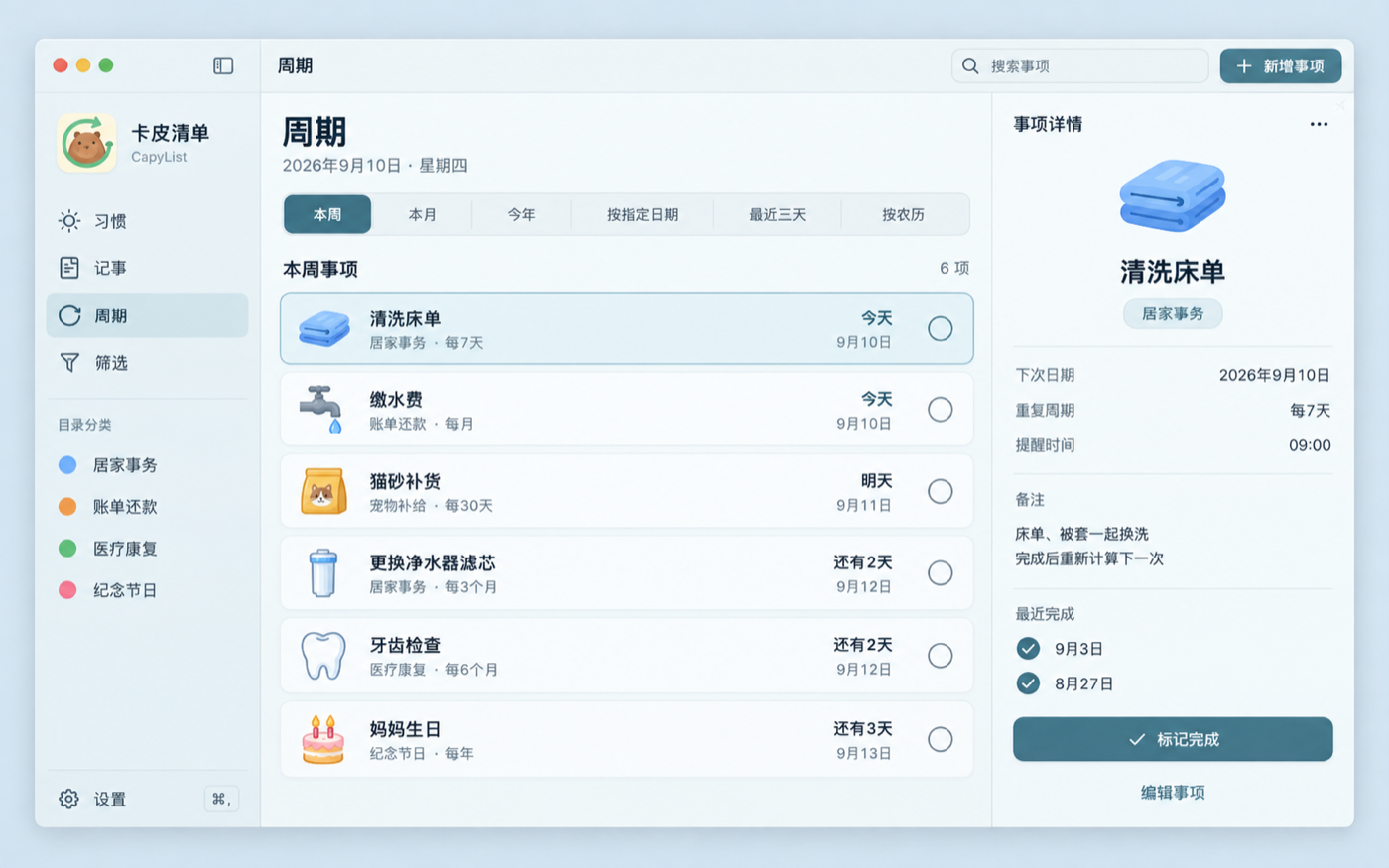Switch to the 本月 tab
Screen dimensions: 1389x868
pos(422,214)
